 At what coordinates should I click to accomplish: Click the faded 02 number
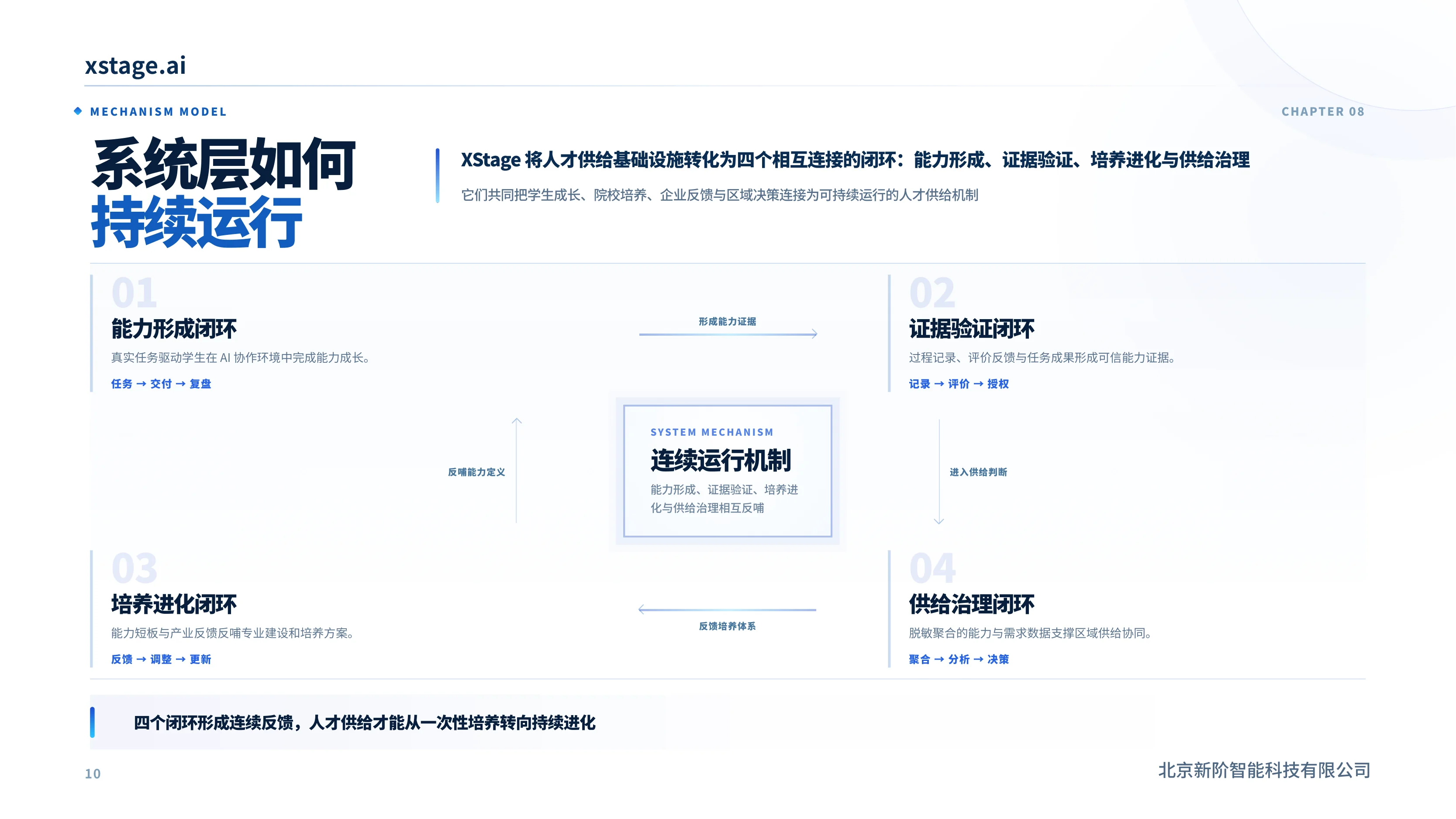tap(932, 293)
